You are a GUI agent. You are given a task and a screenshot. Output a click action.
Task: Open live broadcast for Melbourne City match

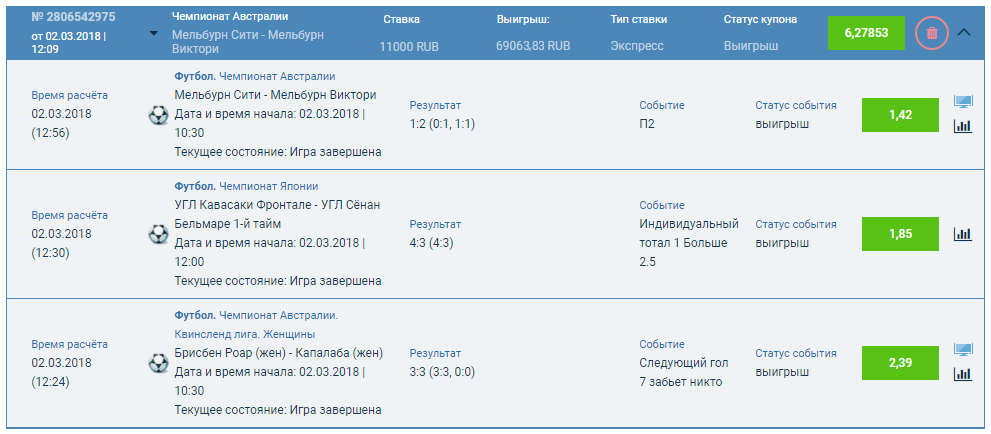point(963,102)
